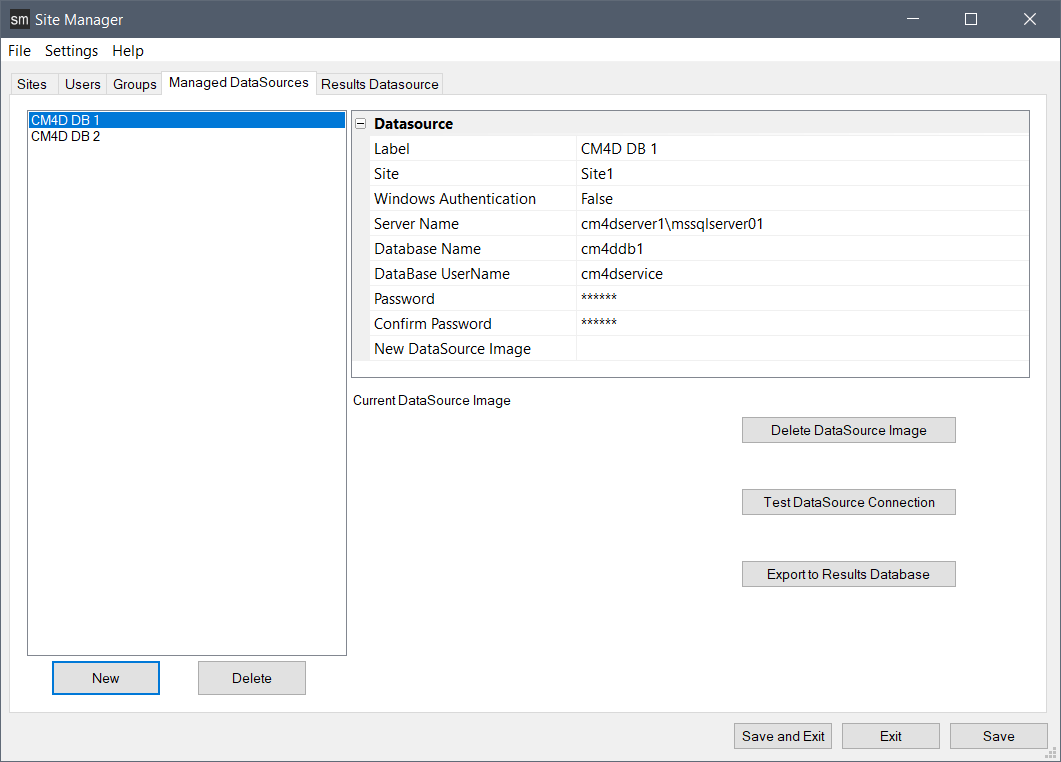Click Export to Results Database
Screen dimensions: 1061x762
[848, 574]
